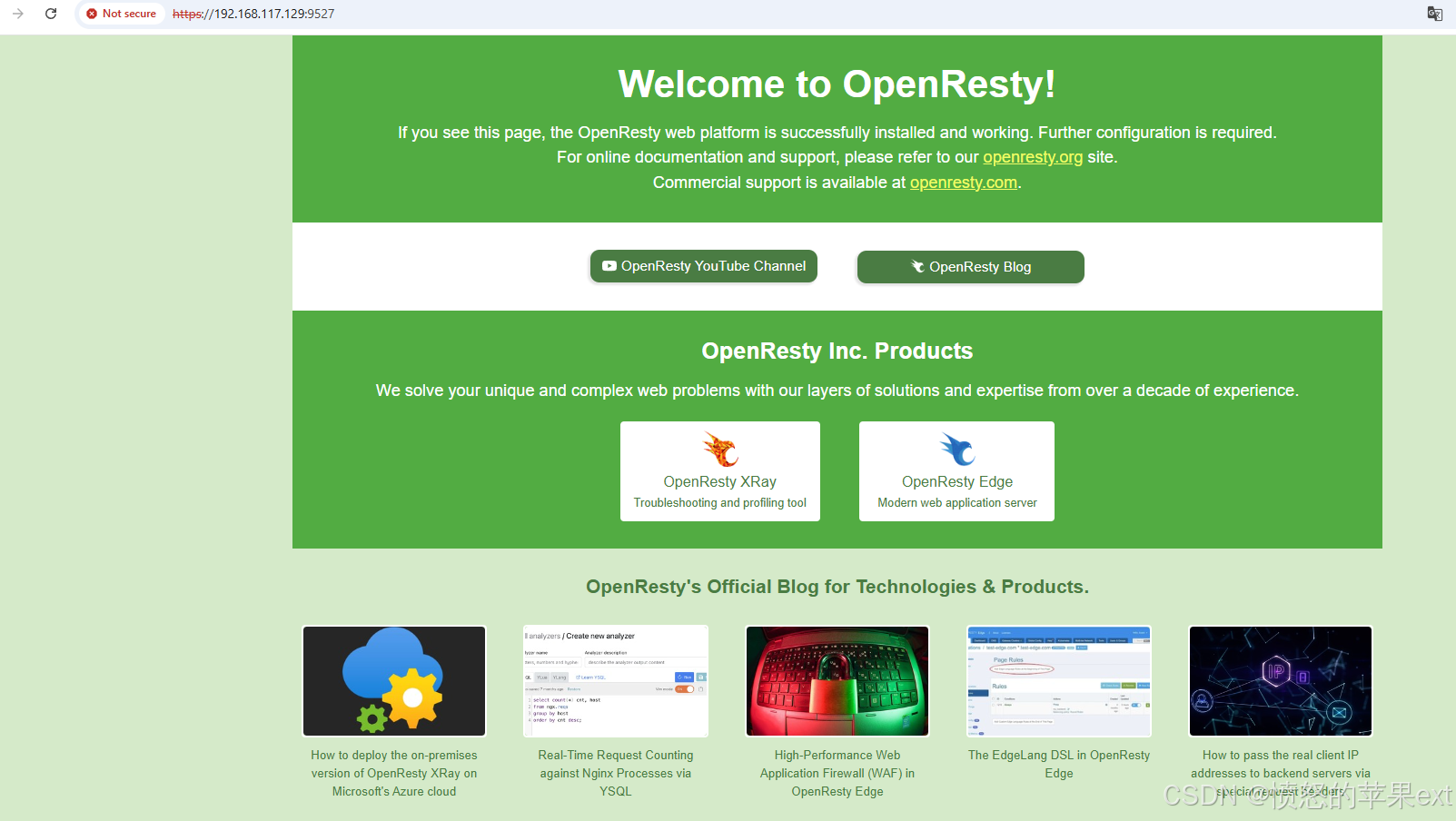Open the OpenResty Edge product title
Image resolution: width=1456 pixels, height=821 pixels.
point(957,481)
